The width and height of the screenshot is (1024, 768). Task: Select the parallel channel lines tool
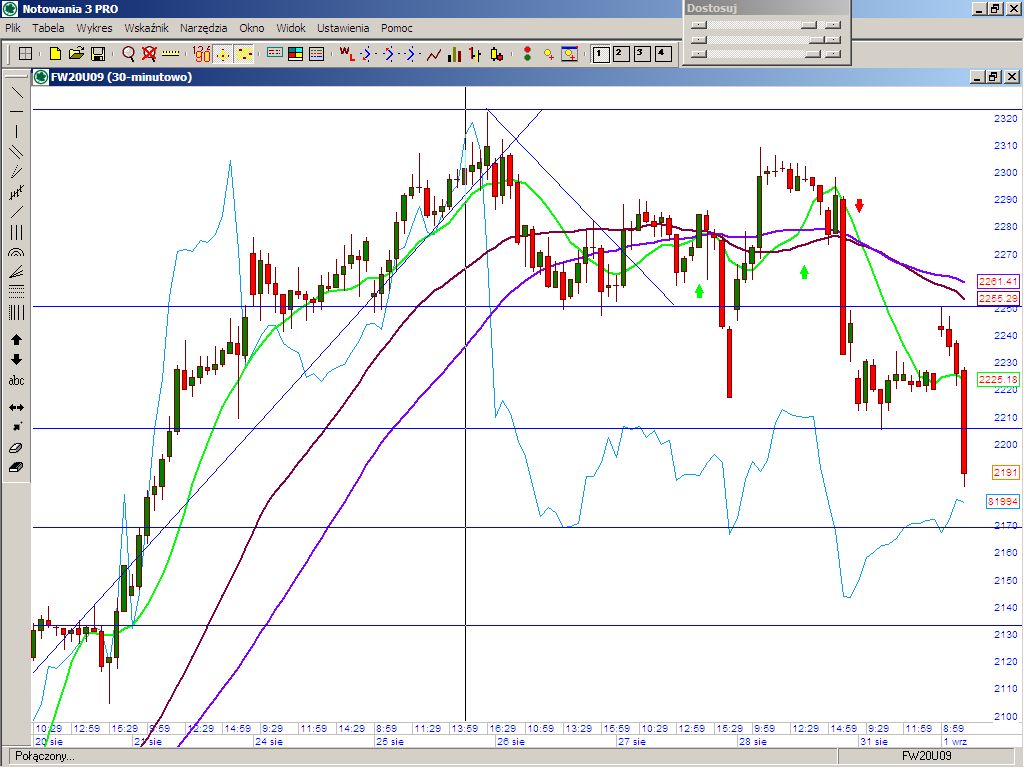(x=16, y=152)
